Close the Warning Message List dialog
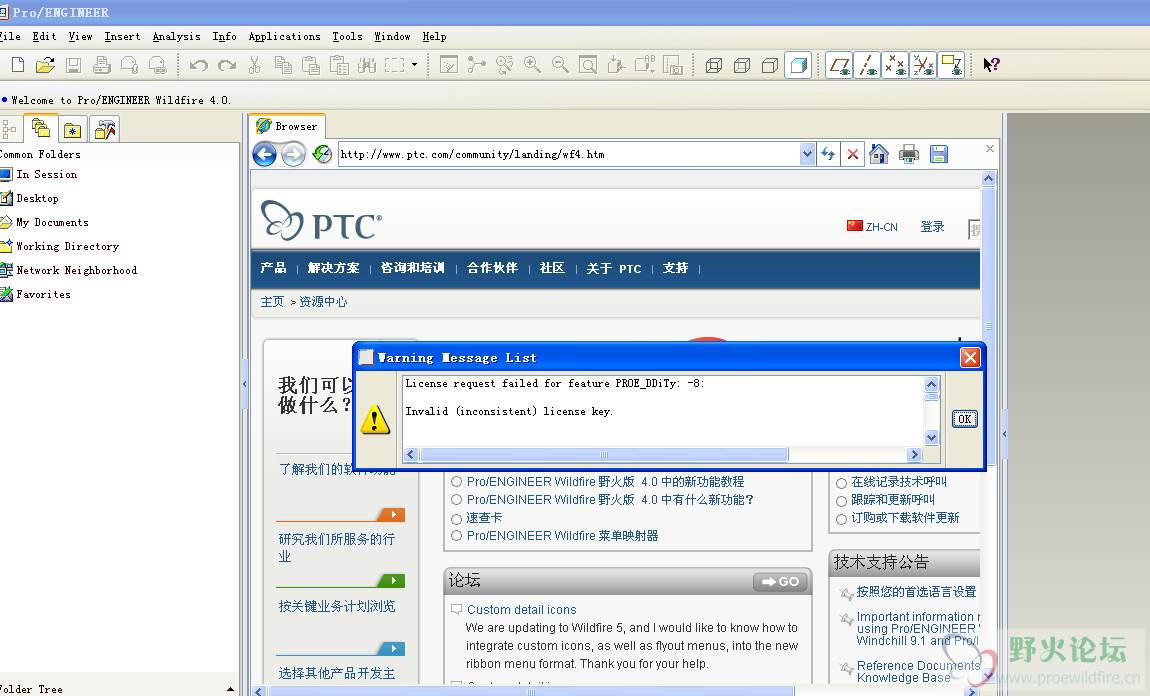The height and width of the screenshot is (696, 1150). click(970, 357)
